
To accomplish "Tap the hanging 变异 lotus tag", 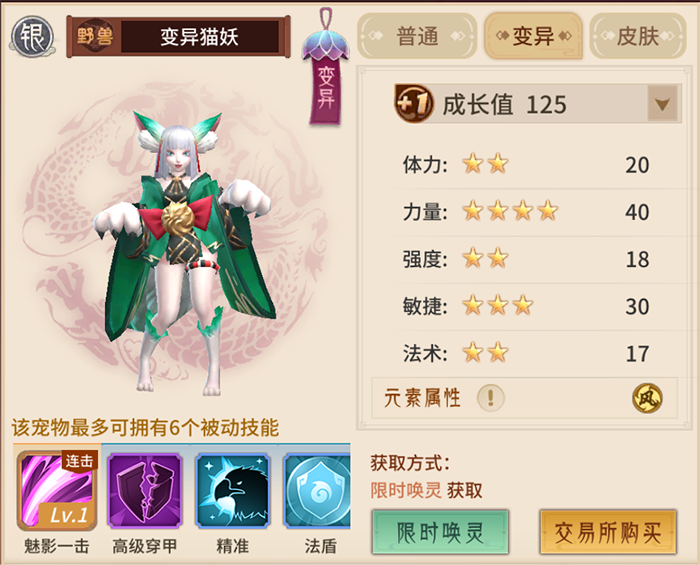I will (326, 67).
